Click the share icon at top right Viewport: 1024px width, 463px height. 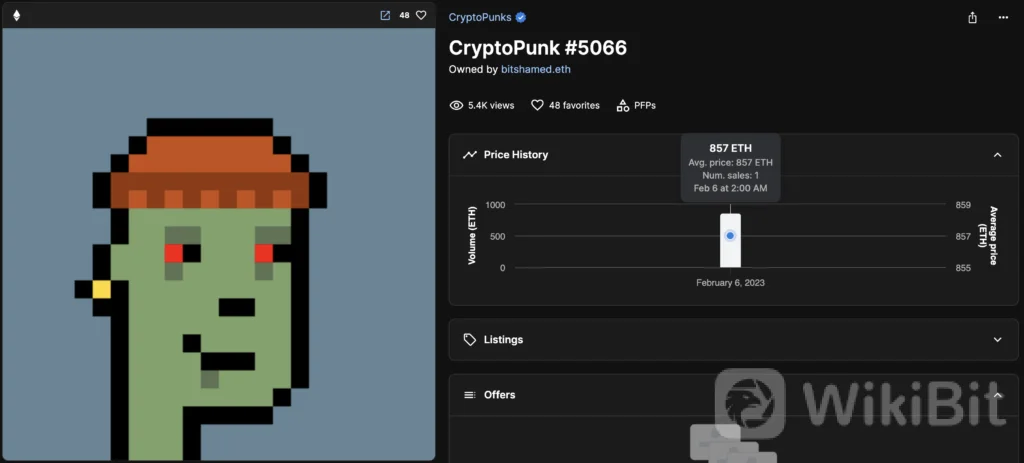coord(972,17)
